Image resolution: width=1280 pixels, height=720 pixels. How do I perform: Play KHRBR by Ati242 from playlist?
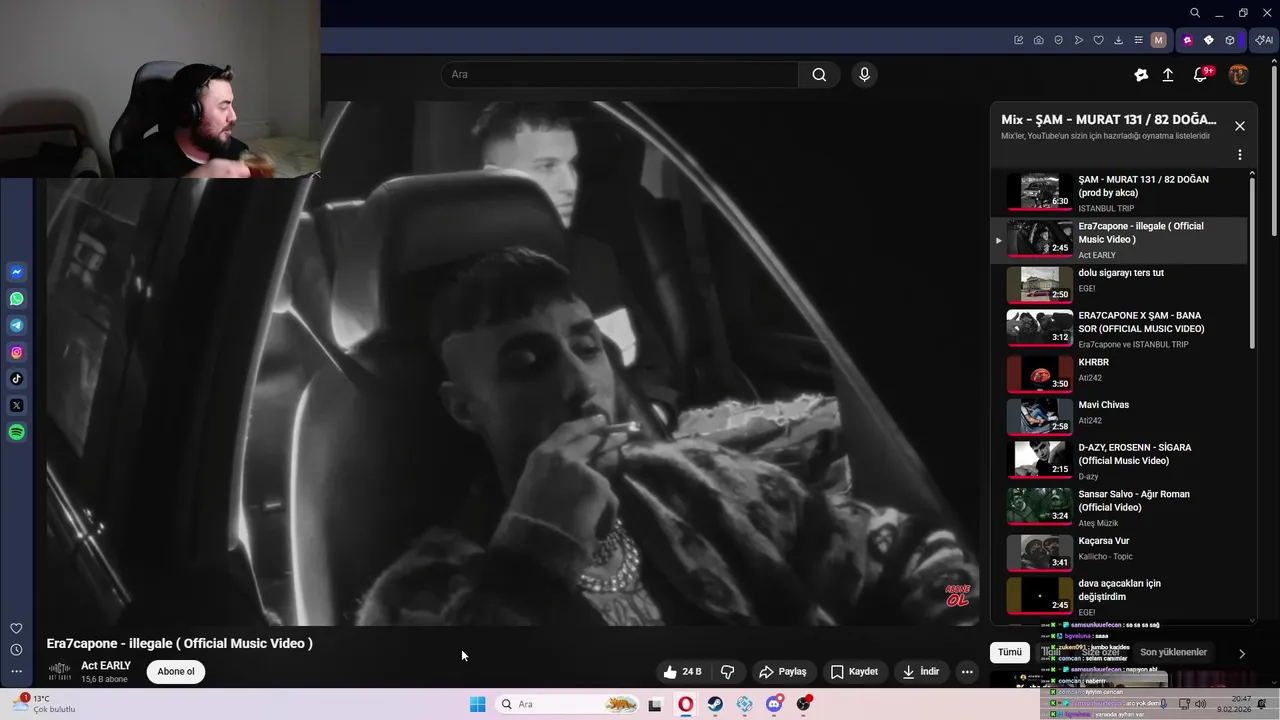(x=1118, y=373)
